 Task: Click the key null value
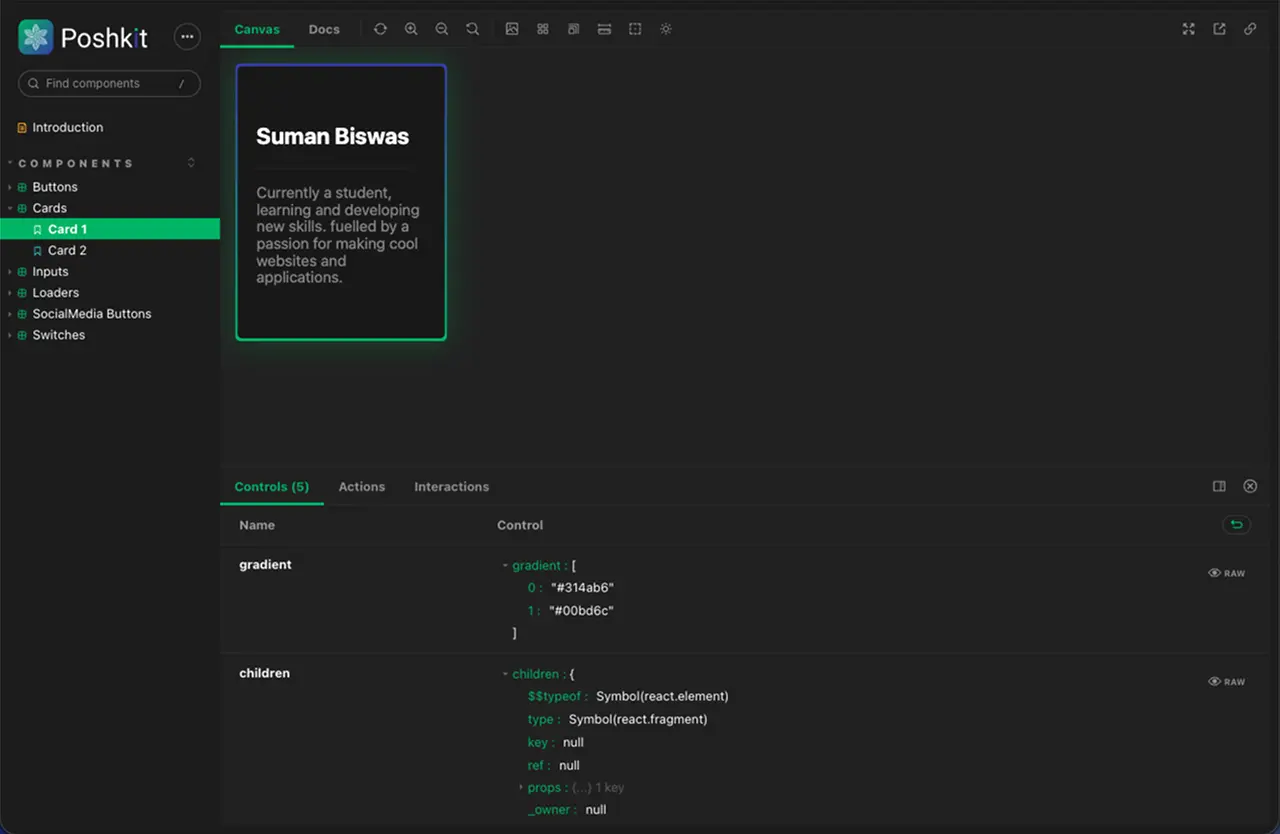pos(573,742)
